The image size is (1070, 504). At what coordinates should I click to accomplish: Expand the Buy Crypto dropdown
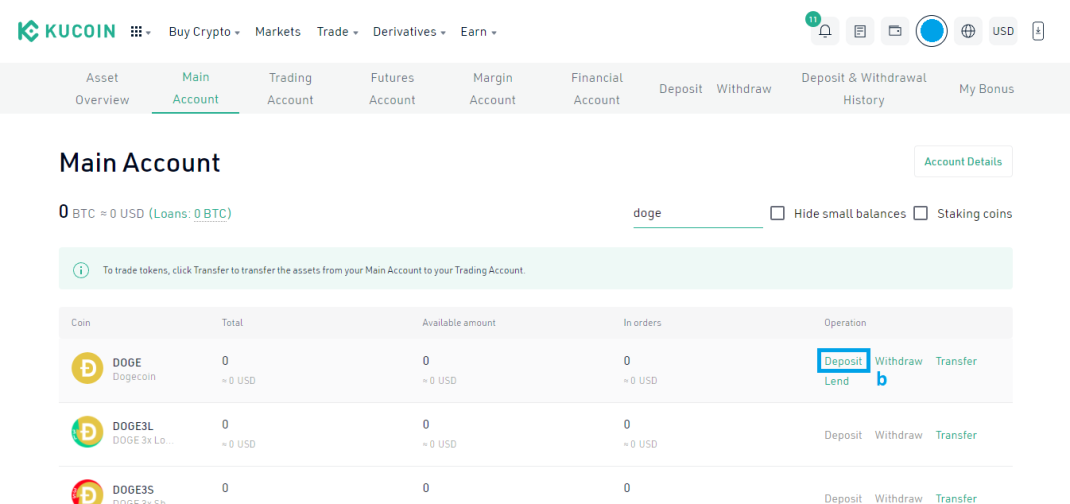[x=204, y=32]
